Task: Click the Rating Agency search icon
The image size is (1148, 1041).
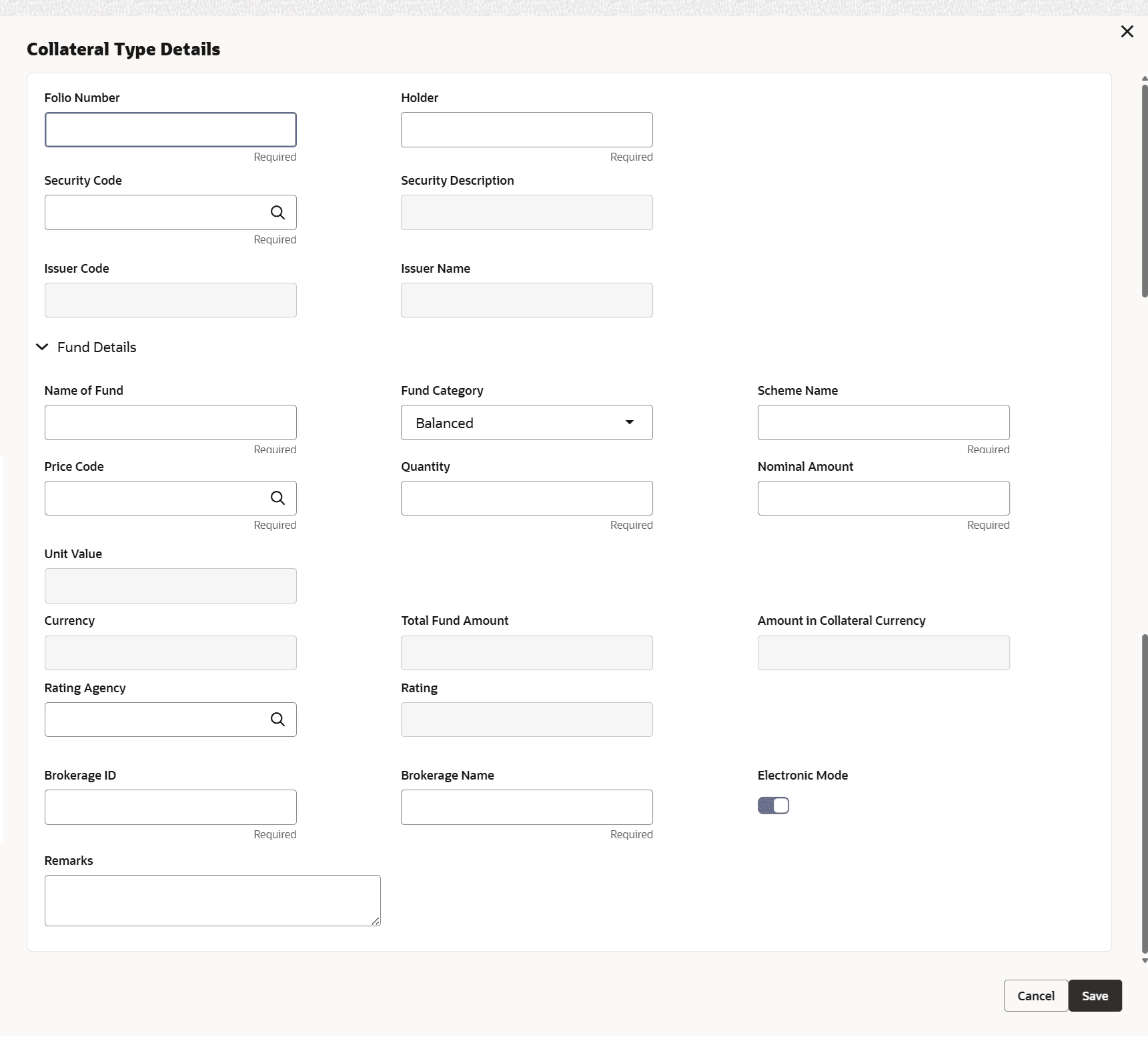Action: click(277, 720)
